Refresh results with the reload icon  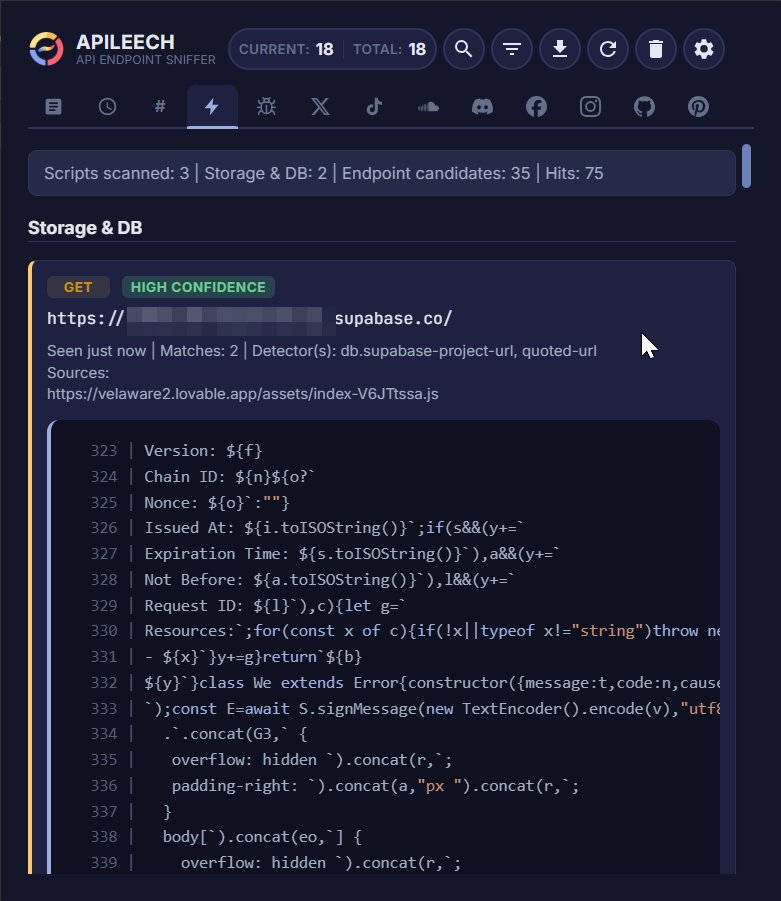(x=608, y=49)
